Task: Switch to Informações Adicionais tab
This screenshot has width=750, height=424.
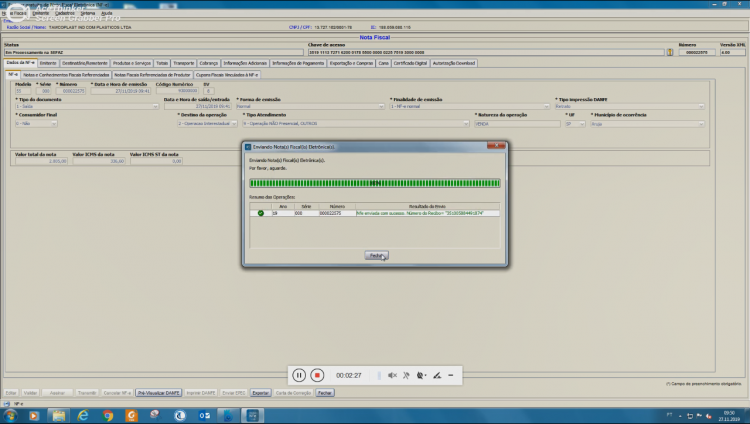Action: pos(245,63)
